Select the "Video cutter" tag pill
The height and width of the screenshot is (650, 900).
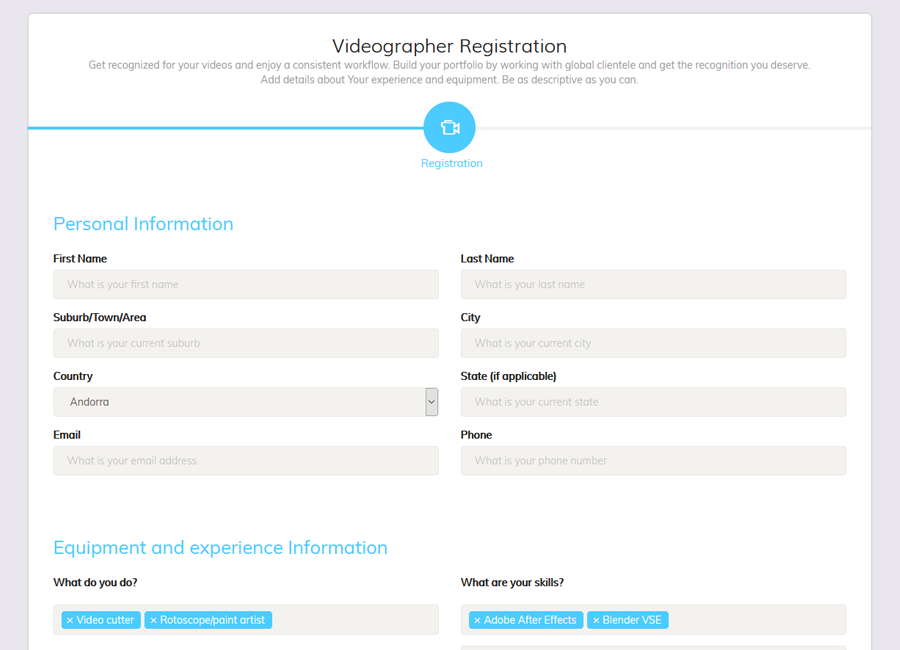click(100, 619)
